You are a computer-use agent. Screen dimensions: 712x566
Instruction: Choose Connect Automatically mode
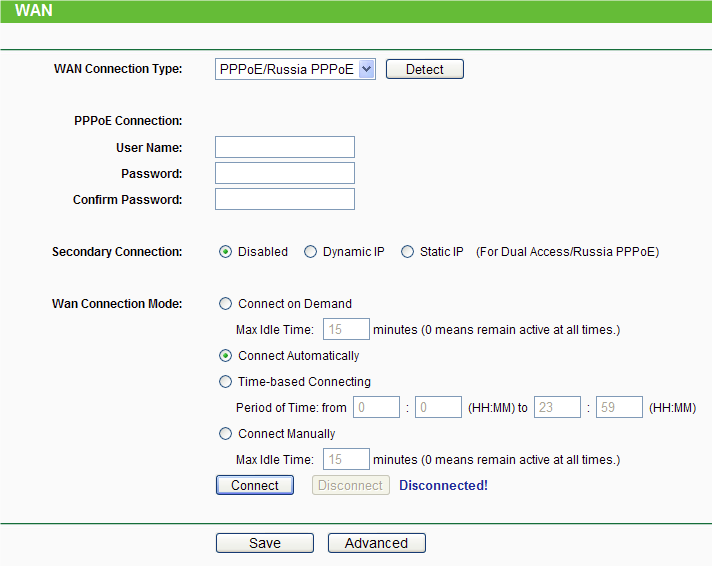[225, 356]
